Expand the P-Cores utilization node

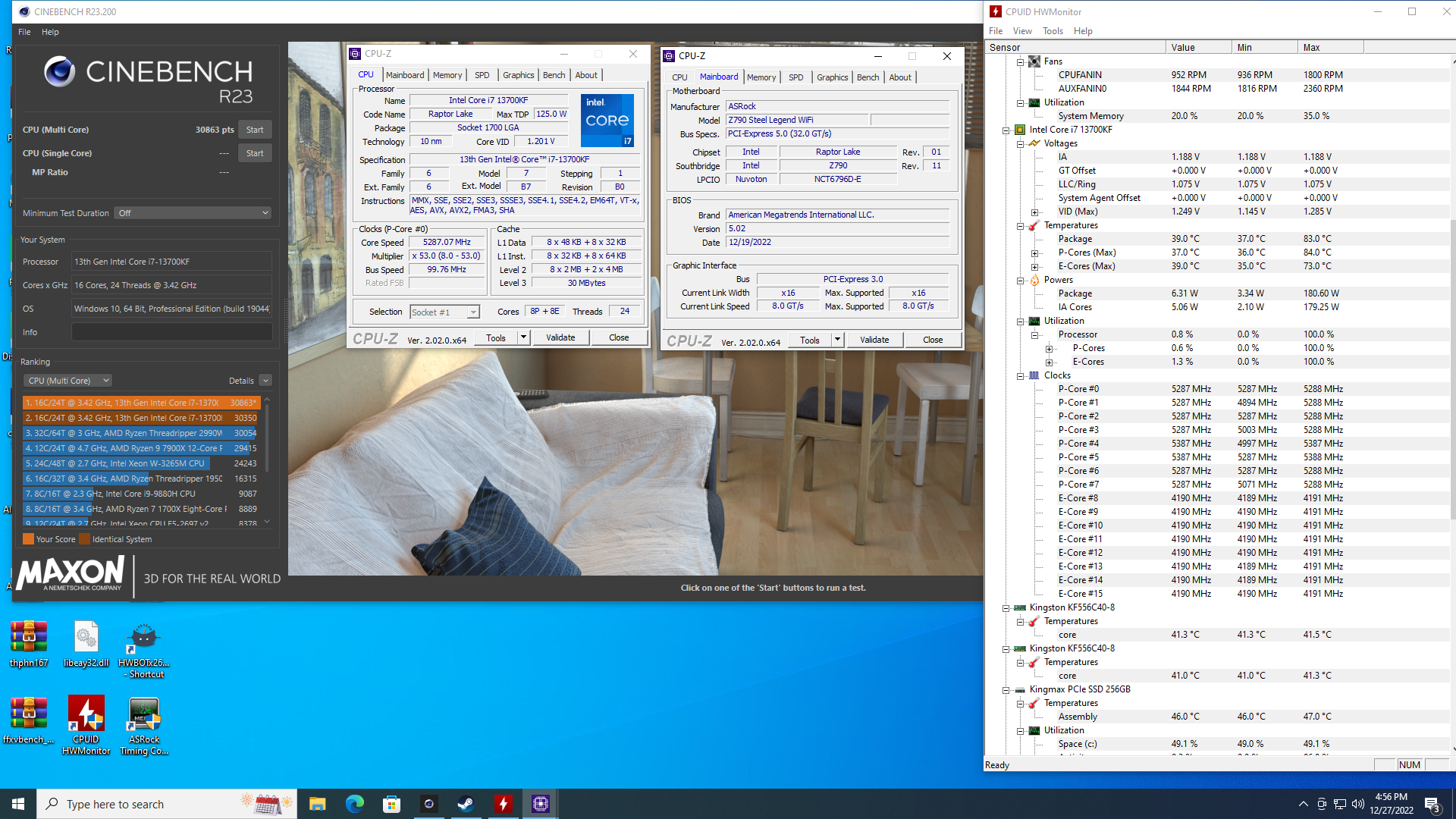pos(1050,349)
